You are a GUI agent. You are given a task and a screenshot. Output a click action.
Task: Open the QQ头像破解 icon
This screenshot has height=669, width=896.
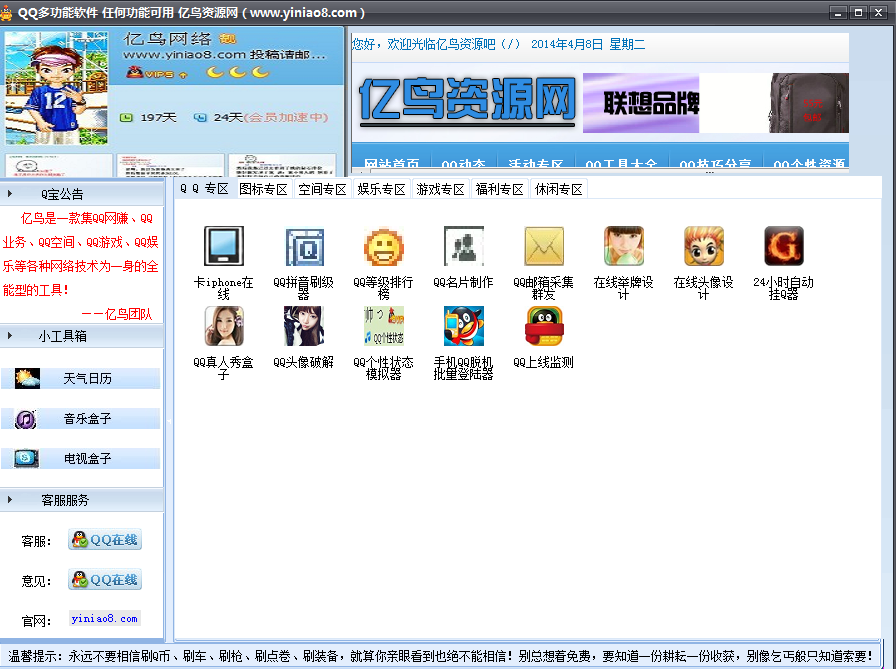(x=303, y=326)
